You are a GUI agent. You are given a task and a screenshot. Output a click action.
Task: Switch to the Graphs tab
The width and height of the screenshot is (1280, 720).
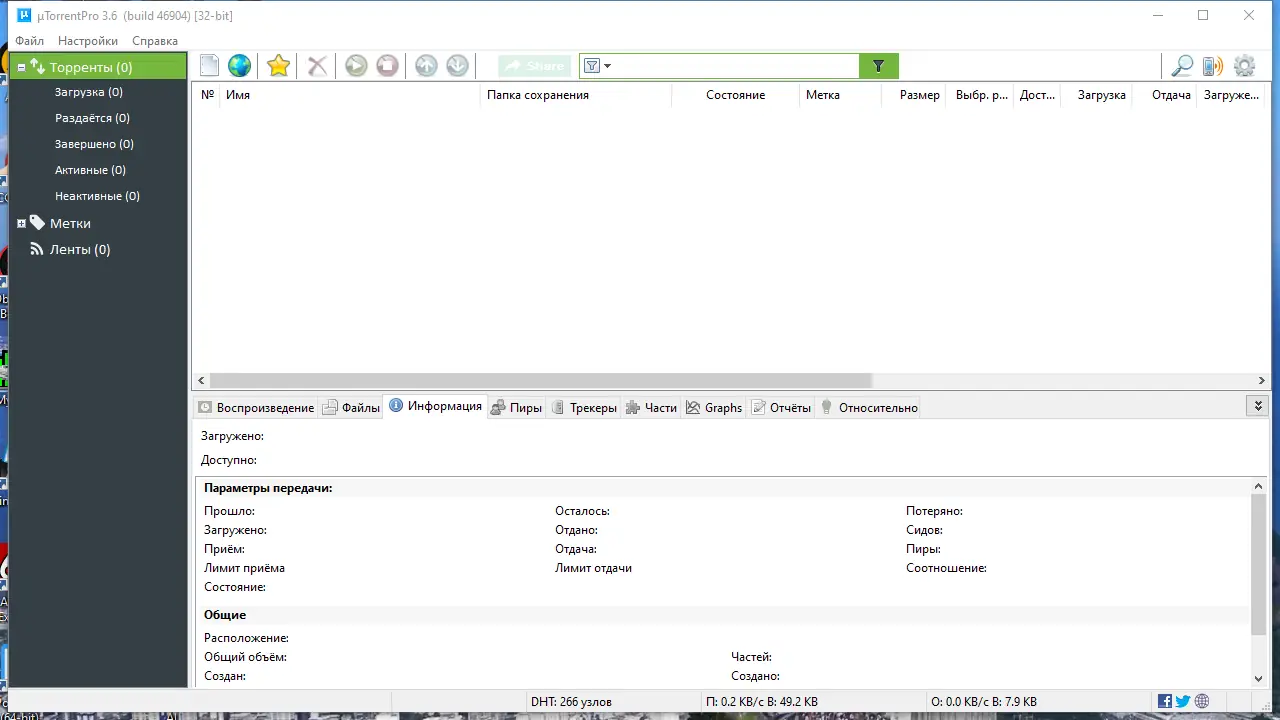click(714, 407)
